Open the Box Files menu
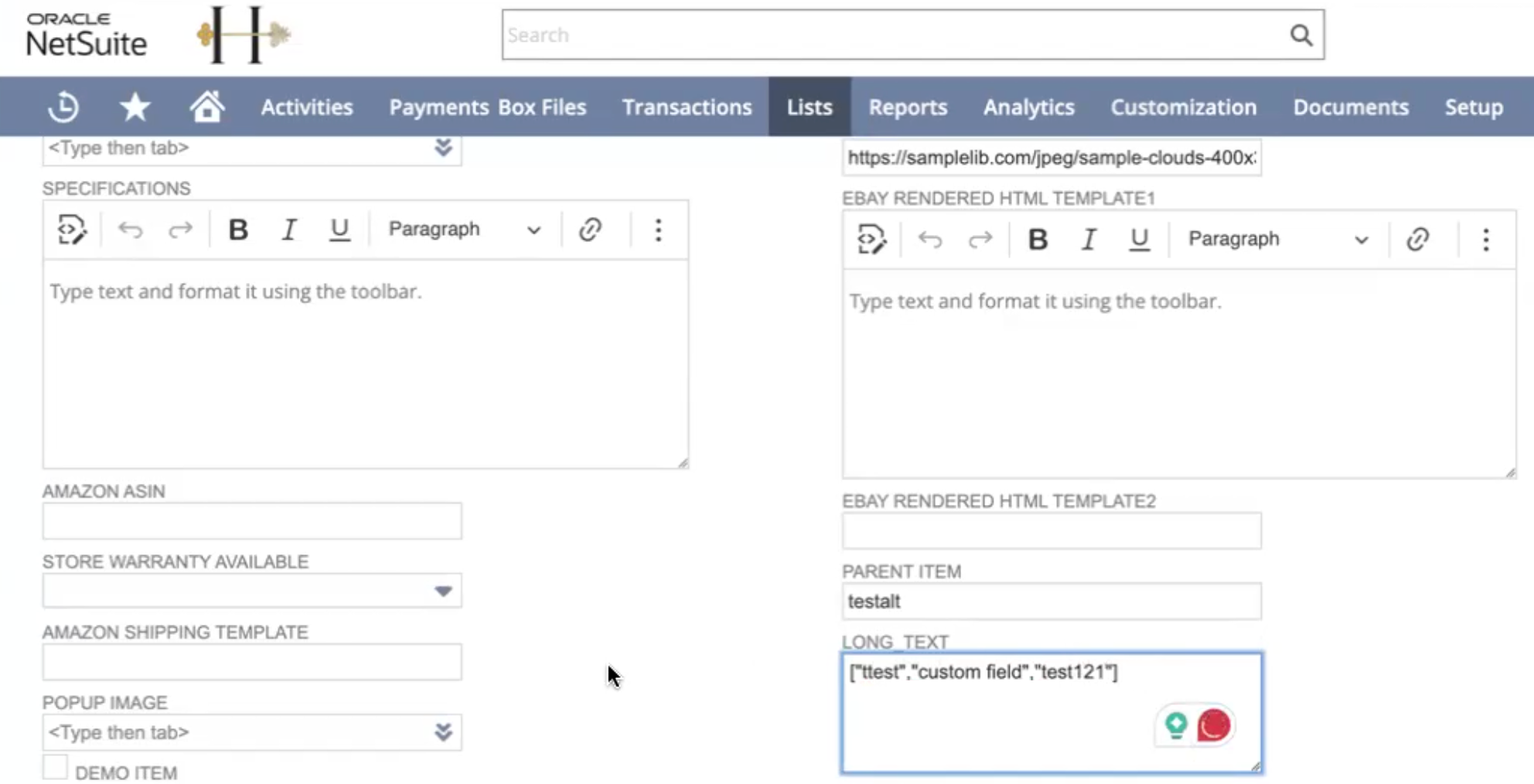Screen dimensions: 1534x784 [x=542, y=107]
